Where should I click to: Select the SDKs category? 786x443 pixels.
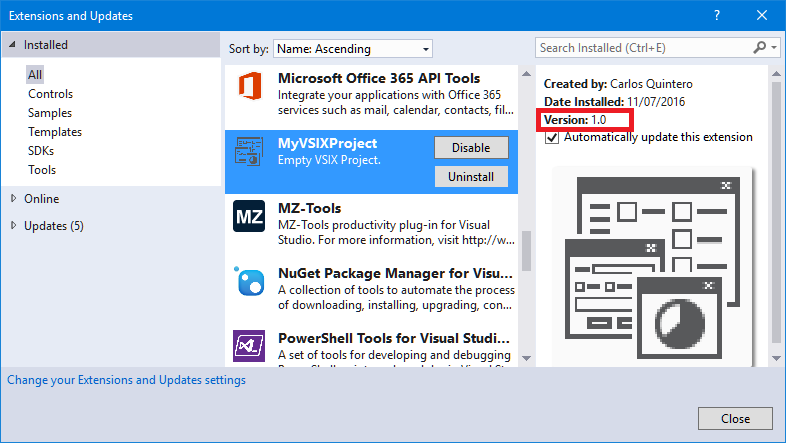tap(41, 151)
